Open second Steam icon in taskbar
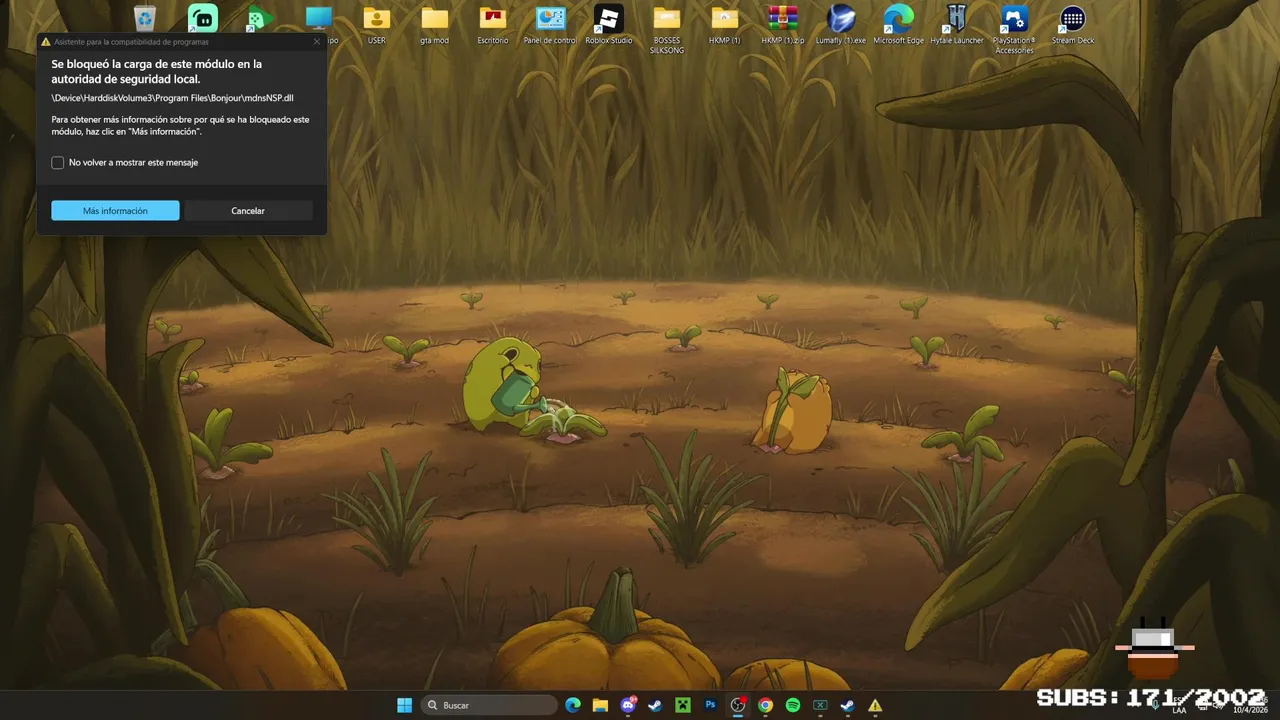The image size is (1280, 720). coord(848,705)
